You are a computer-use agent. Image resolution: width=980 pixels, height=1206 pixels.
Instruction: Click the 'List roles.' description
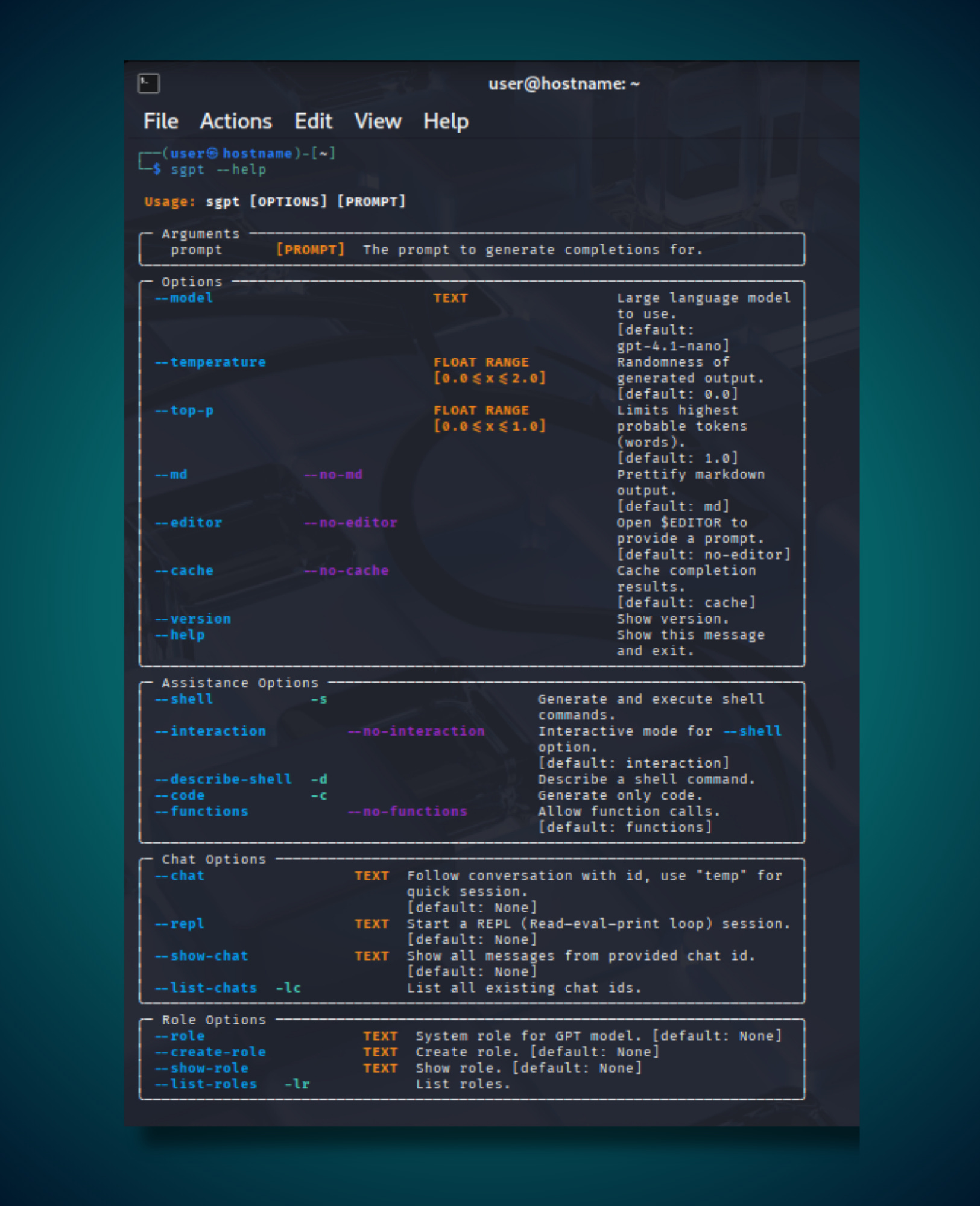tap(463, 1084)
